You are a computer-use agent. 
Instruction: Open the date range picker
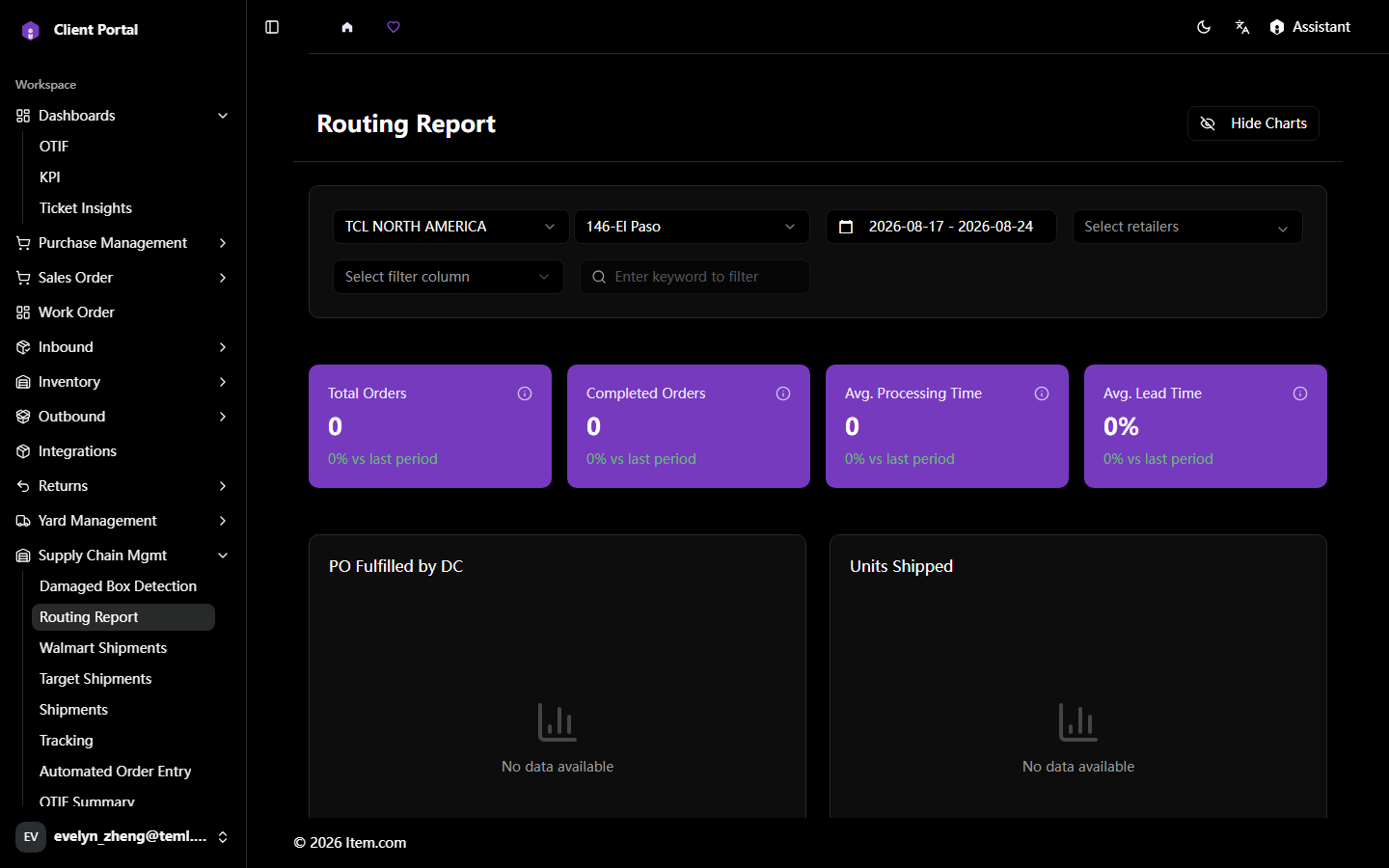pos(941,227)
